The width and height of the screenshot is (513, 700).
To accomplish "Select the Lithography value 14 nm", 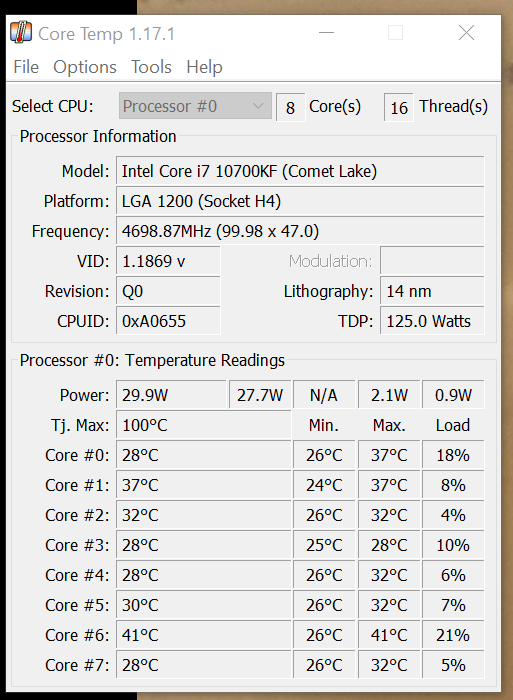I will click(432, 291).
